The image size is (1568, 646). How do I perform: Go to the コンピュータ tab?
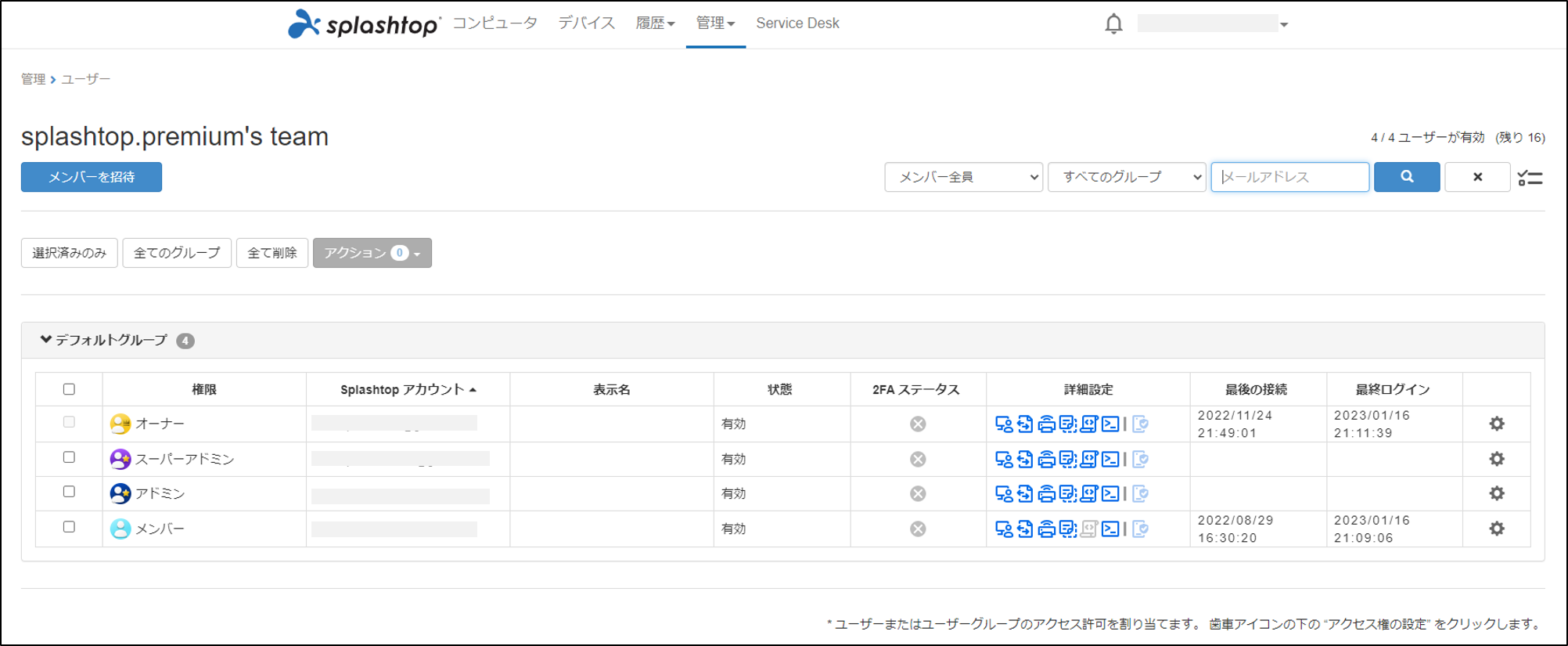[x=495, y=23]
